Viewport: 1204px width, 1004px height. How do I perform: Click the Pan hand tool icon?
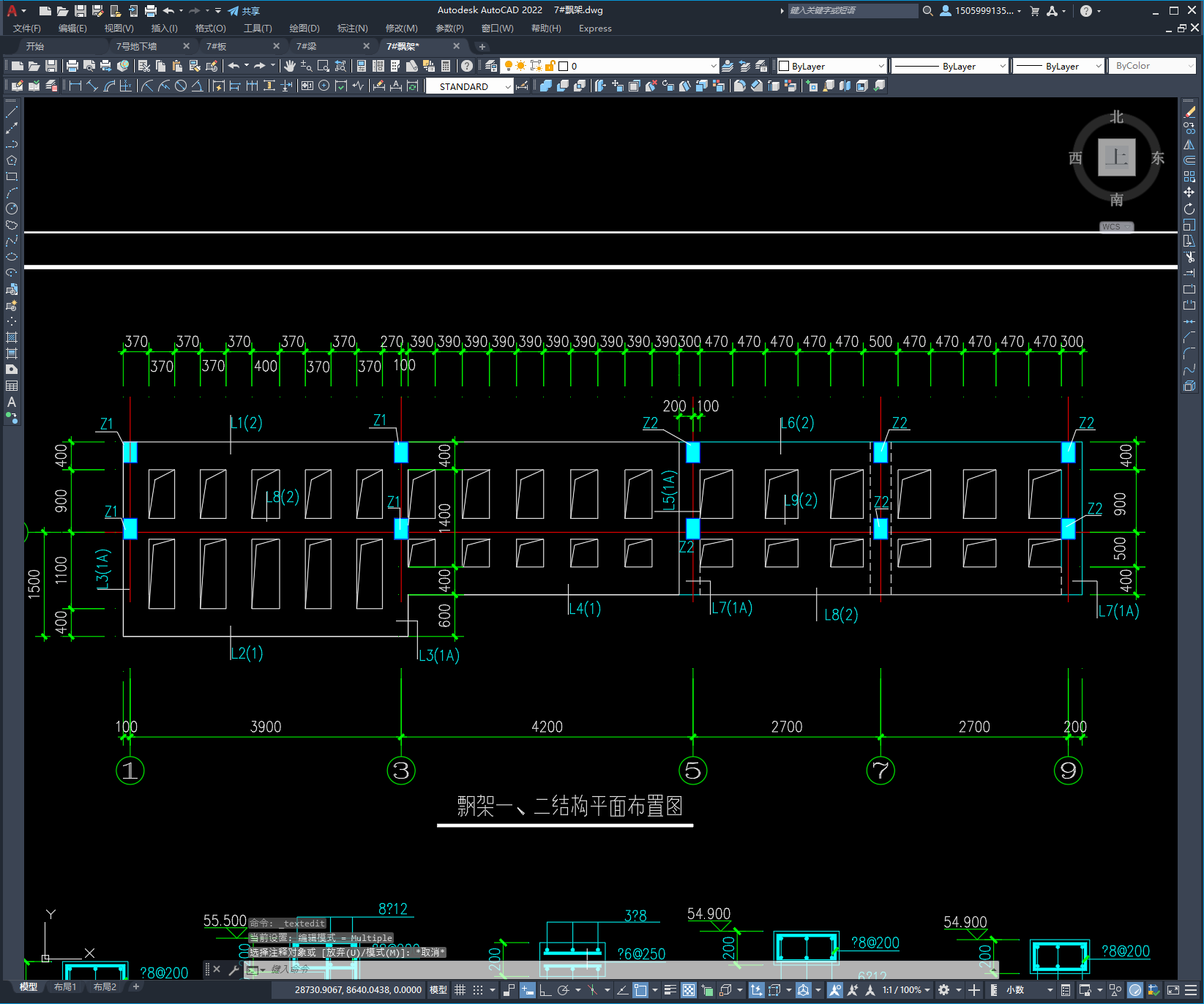[290, 66]
